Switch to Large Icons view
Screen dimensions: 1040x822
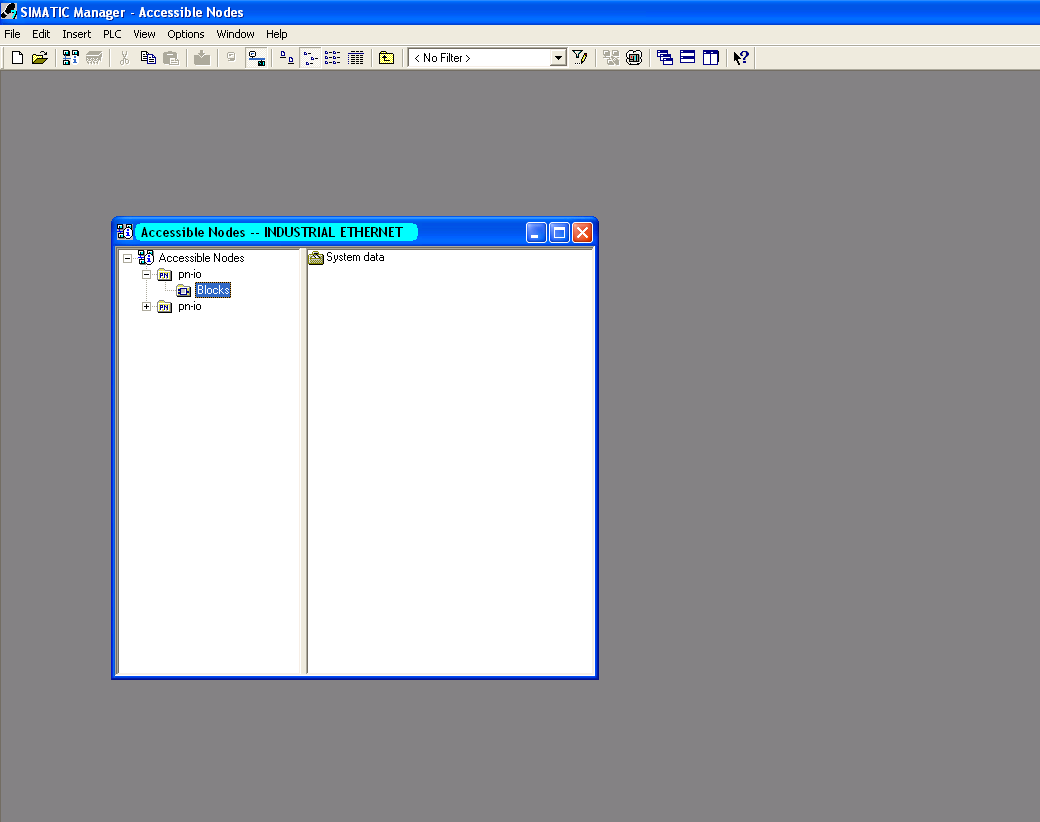[x=287, y=58]
